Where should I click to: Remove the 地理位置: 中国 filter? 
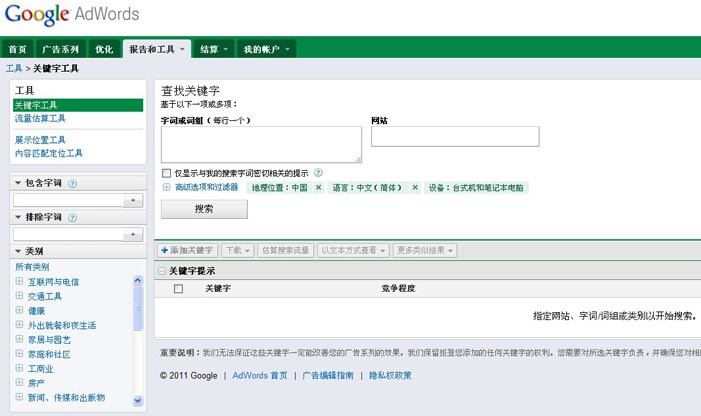[x=318, y=187]
